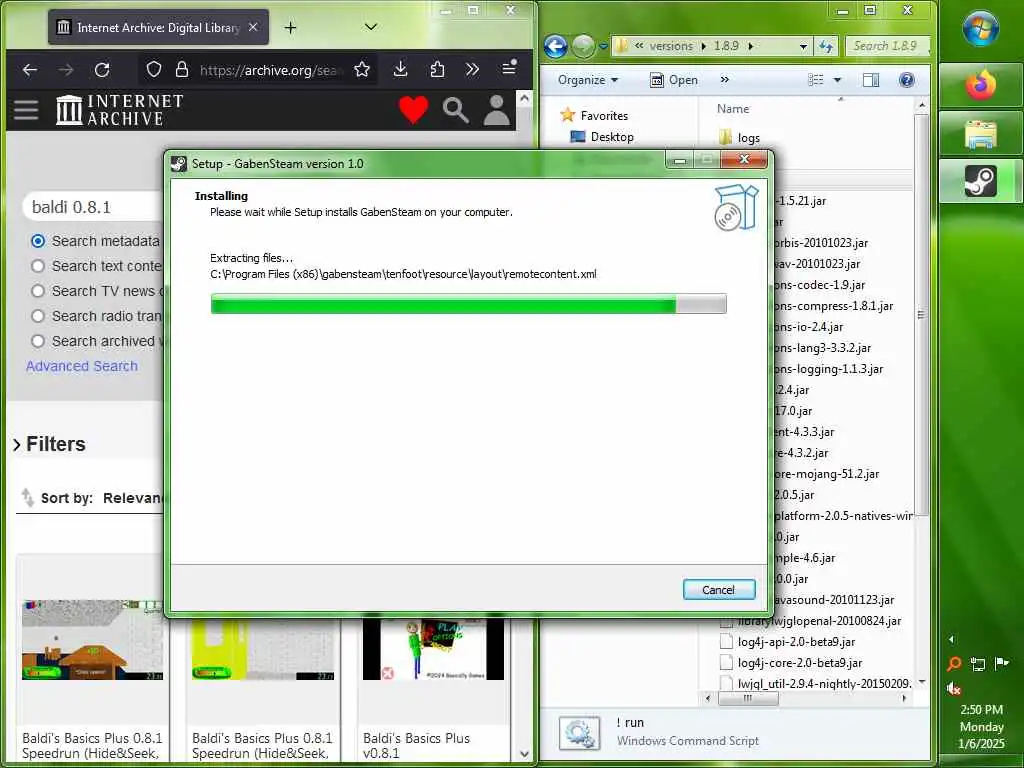Switch to Firefox from taskbar
The height and width of the screenshot is (768, 1024).
pyautogui.click(x=981, y=86)
